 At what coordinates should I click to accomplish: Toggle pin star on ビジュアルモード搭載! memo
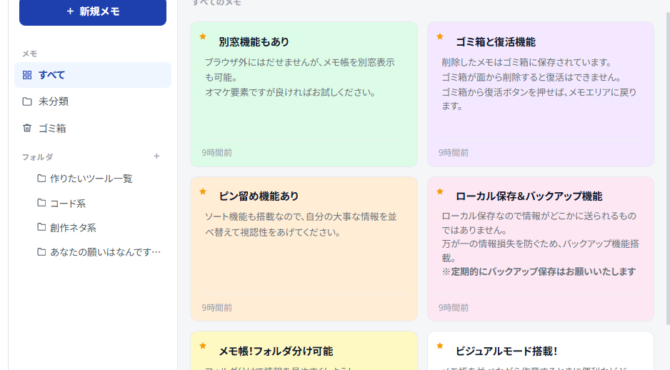440,346
